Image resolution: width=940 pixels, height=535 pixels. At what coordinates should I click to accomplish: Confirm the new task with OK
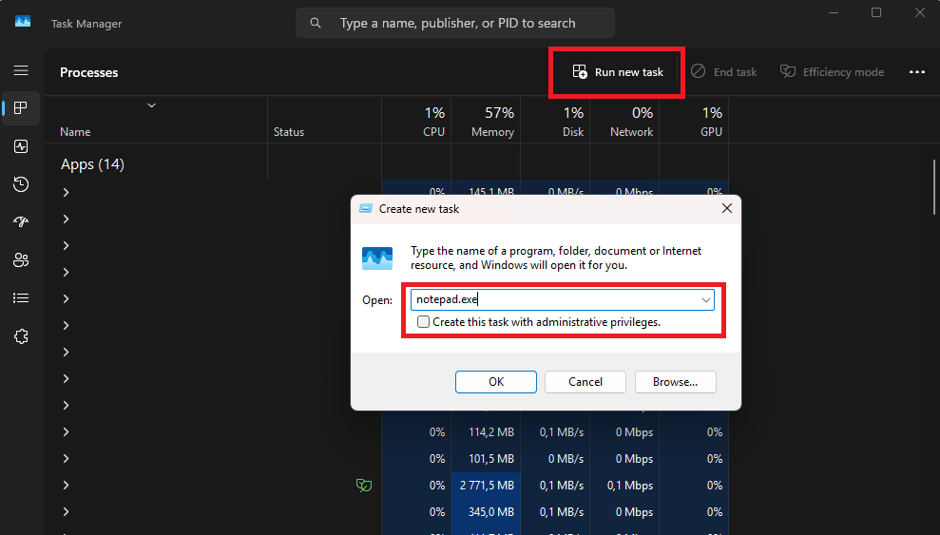pos(496,381)
